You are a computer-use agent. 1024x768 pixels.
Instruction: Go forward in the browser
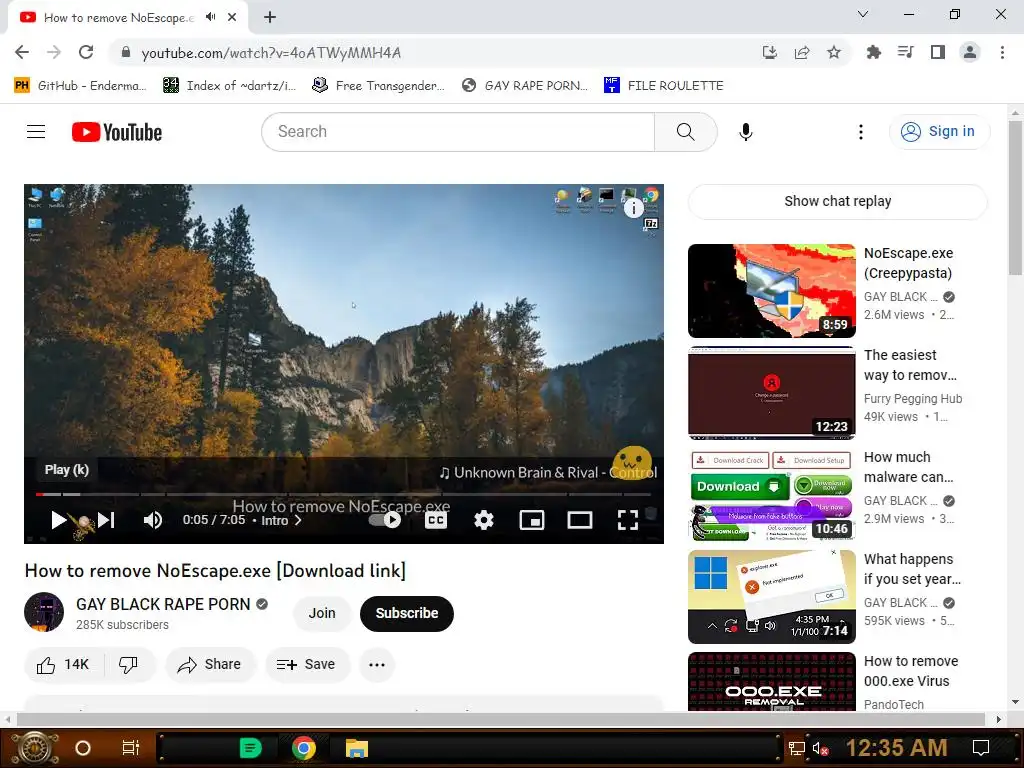pyautogui.click(x=54, y=52)
